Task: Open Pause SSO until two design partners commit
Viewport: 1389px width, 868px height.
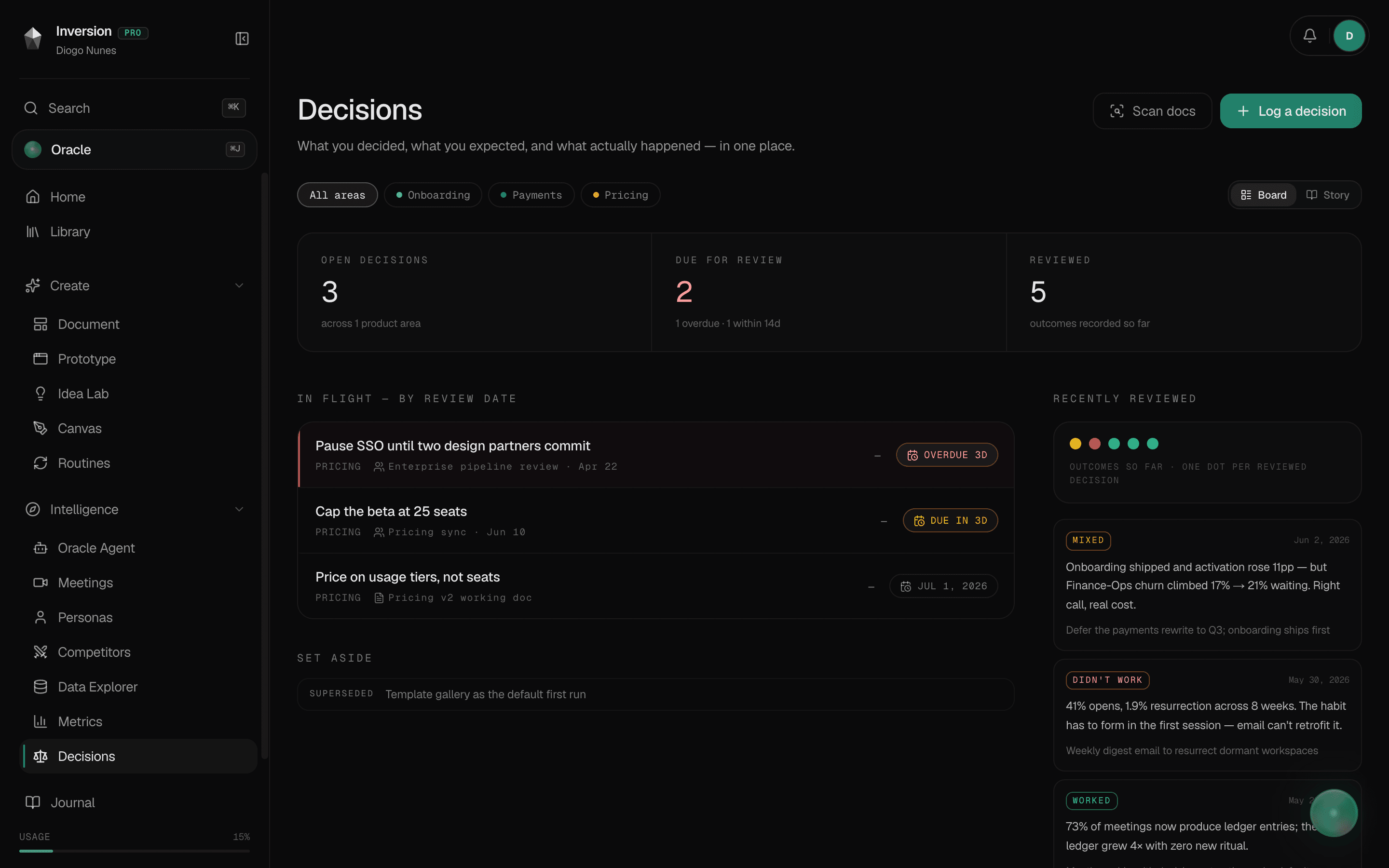Action: point(656,455)
